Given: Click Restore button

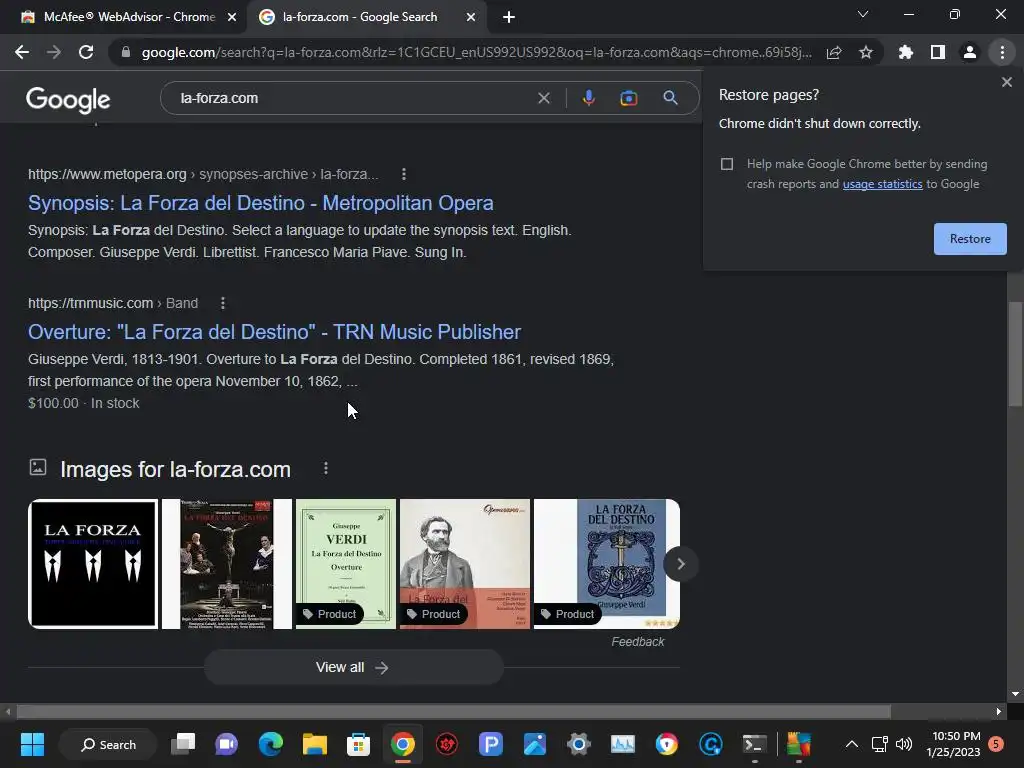Looking at the screenshot, I should pos(970,239).
